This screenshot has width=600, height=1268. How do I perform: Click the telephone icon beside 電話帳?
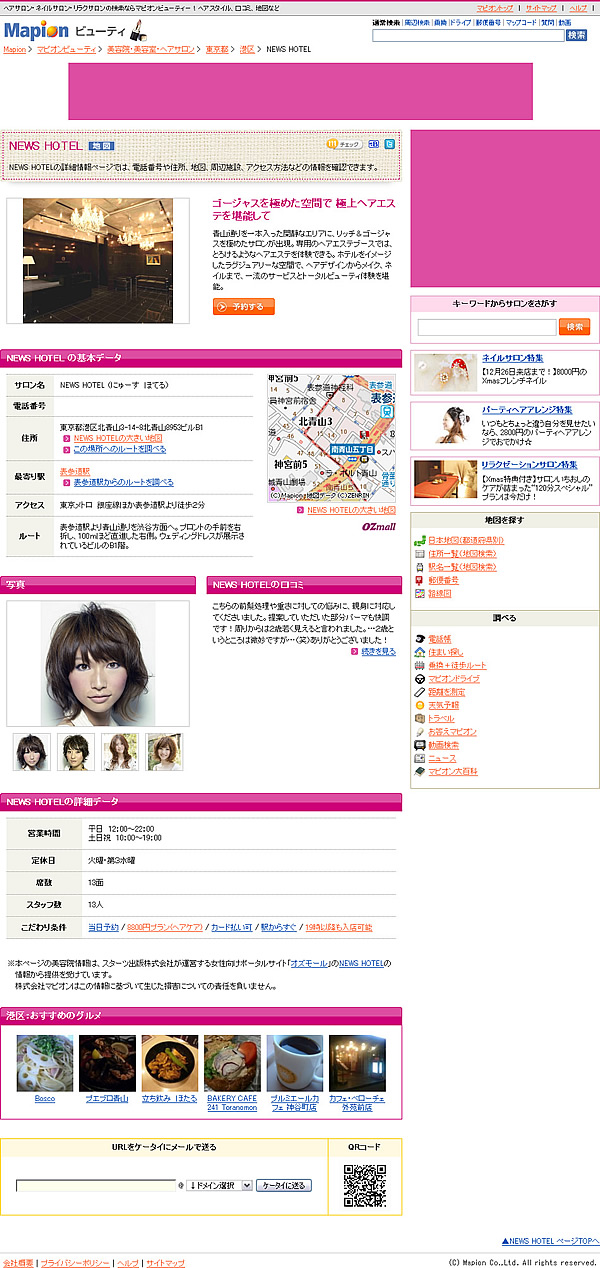pyautogui.click(x=420, y=638)
